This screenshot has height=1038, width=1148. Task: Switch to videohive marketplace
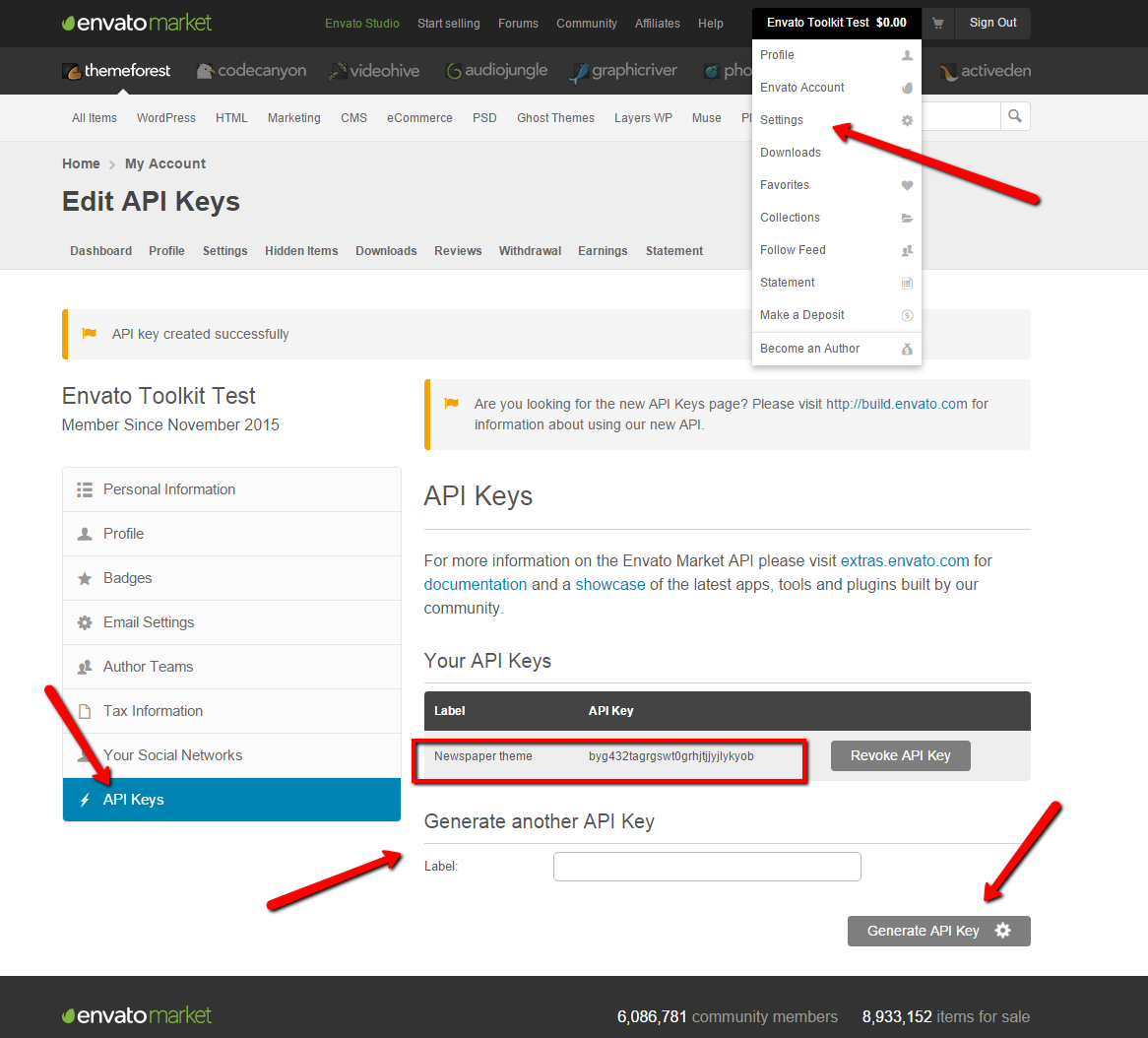tap(374, 70)
